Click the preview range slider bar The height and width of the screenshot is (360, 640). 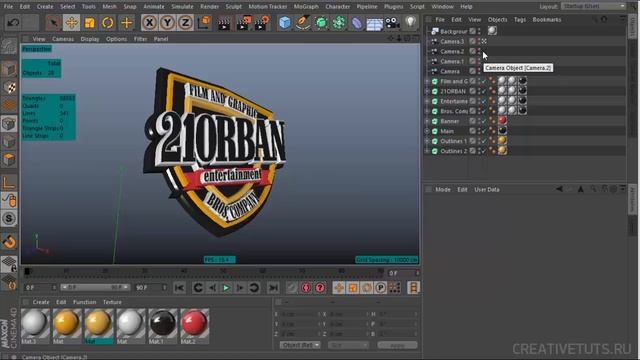(95, 287)
